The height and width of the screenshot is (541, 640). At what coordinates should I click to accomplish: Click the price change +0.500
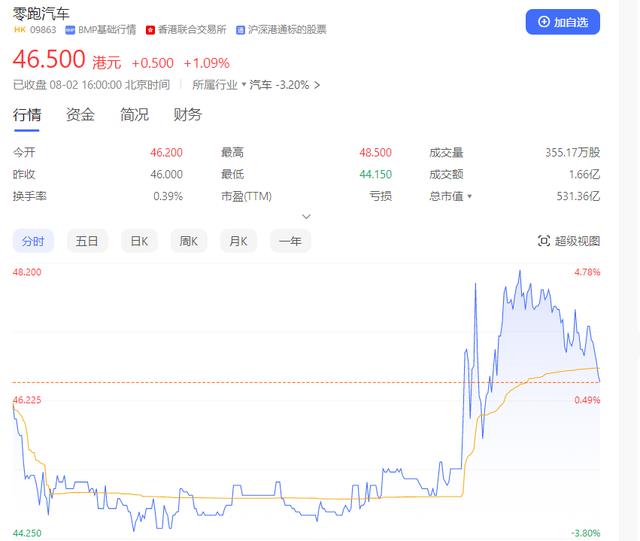coord(153,63)
